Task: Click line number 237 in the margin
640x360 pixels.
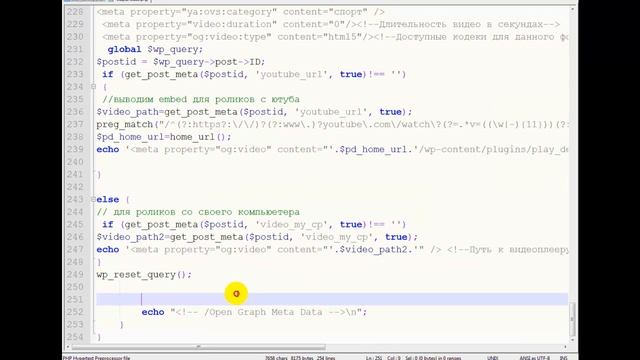Action: pos(75,124)
